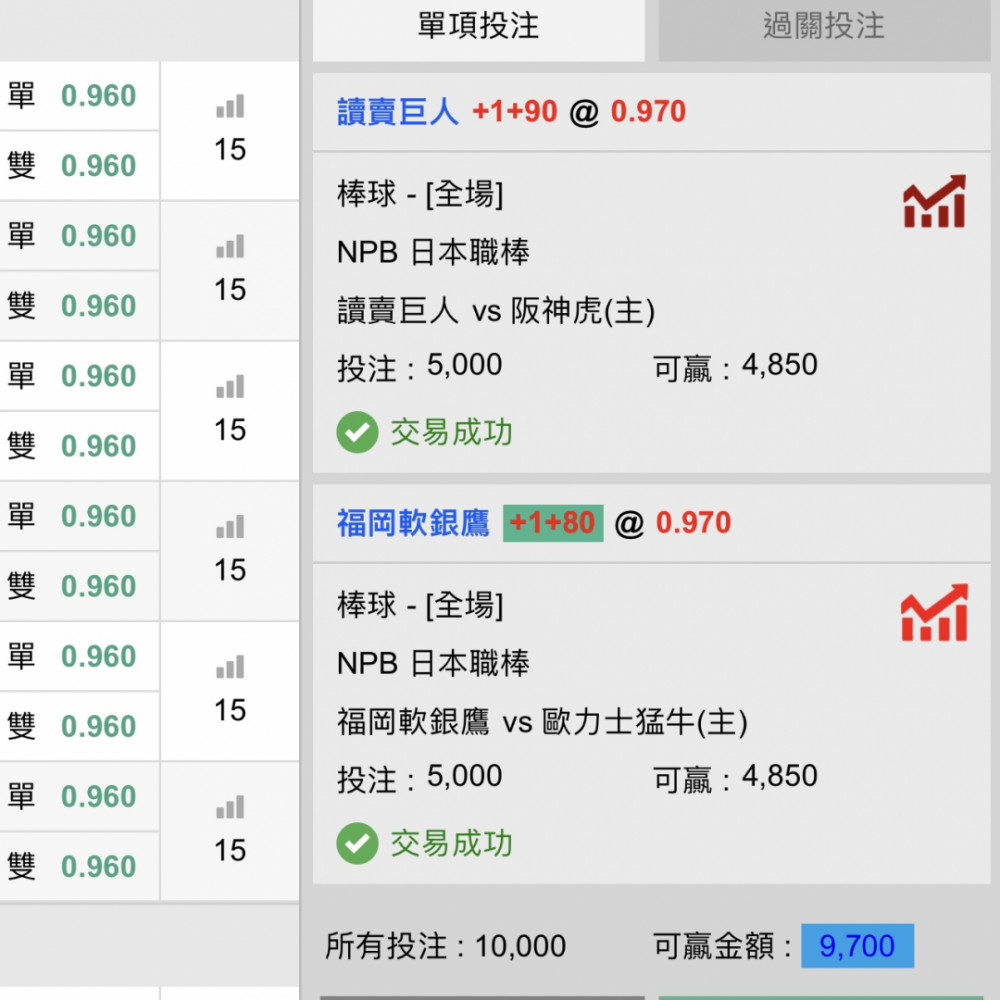Open trend chart icon for 福岡軟銀鷹 bet

tap(934, 612)
